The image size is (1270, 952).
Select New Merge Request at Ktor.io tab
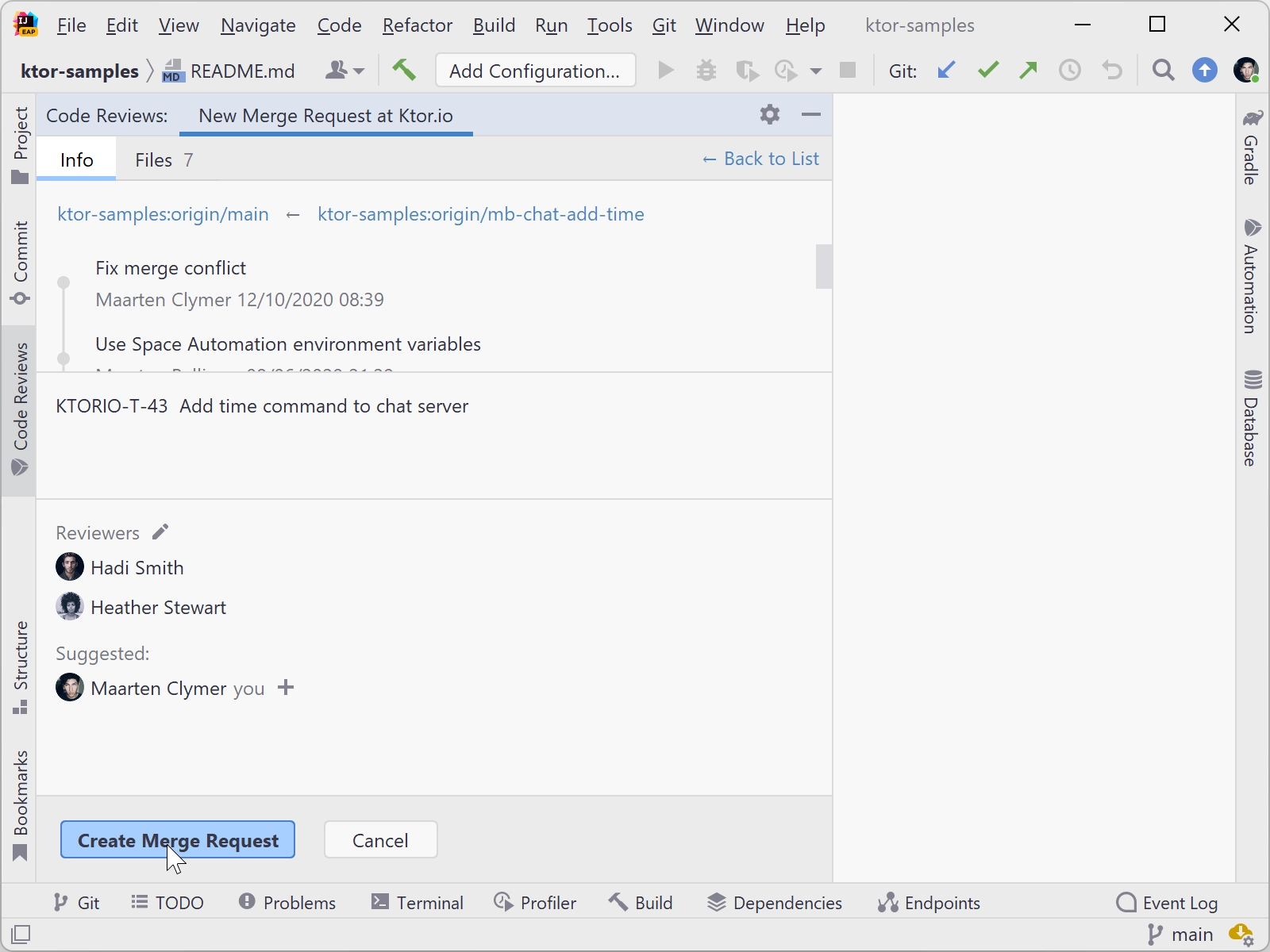tap(326, 116)
